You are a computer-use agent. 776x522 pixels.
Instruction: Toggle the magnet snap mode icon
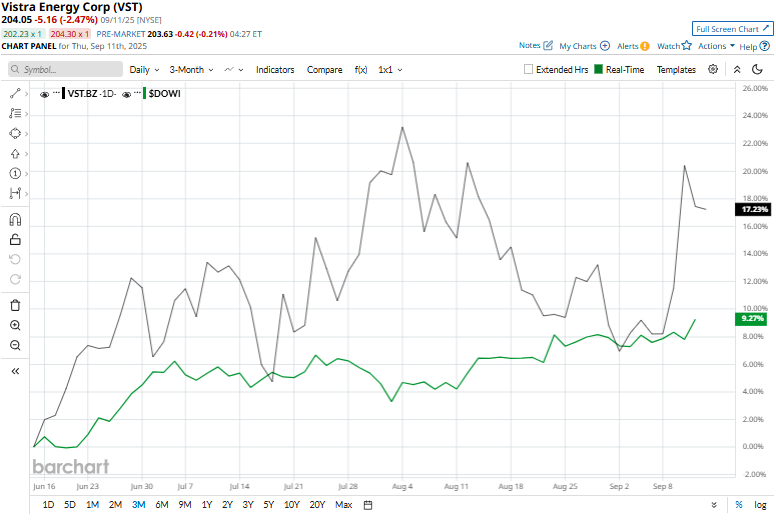pos(15,220)
